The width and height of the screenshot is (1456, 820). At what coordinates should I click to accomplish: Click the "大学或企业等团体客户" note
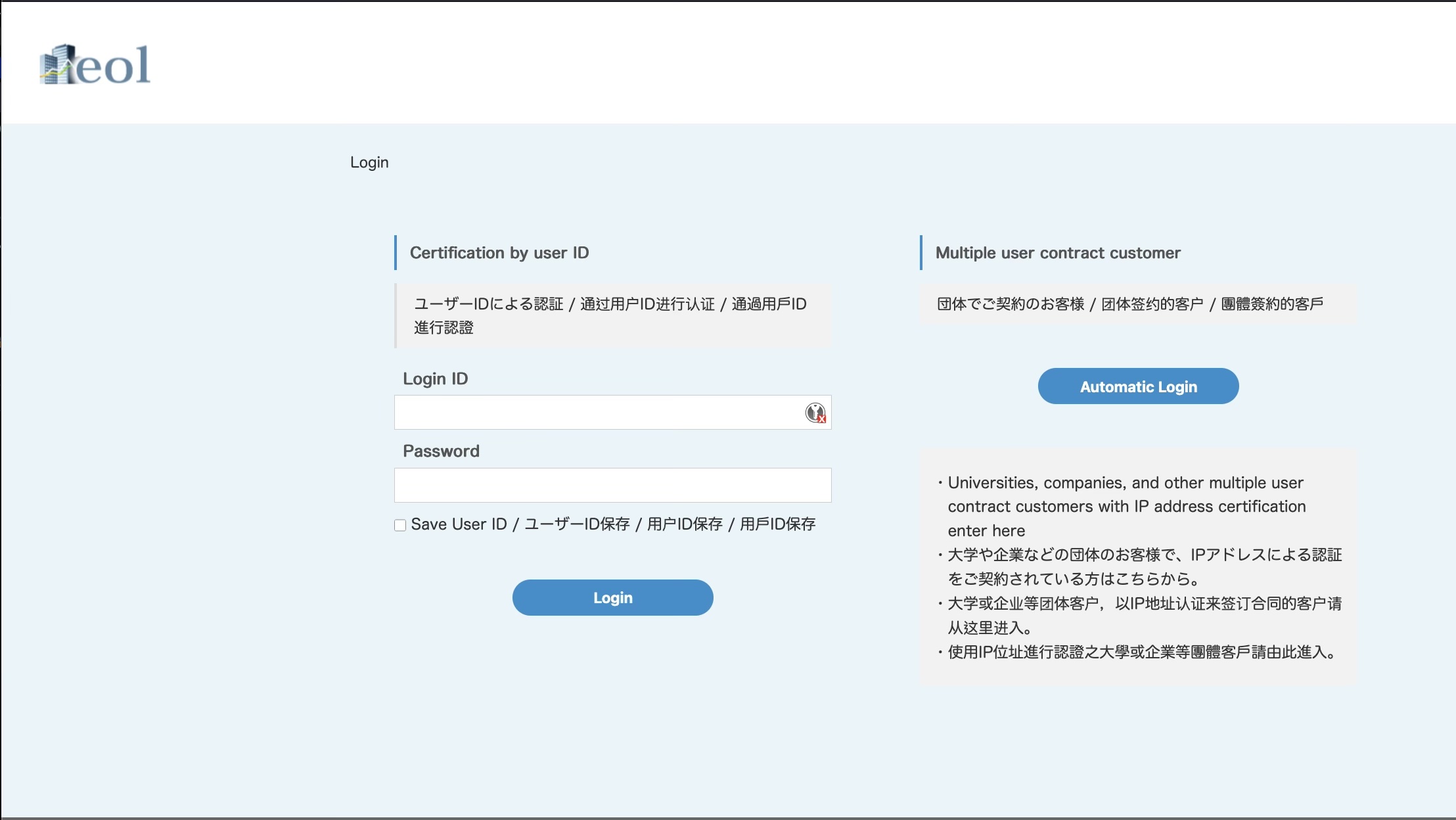click(x=1144, y=616)
